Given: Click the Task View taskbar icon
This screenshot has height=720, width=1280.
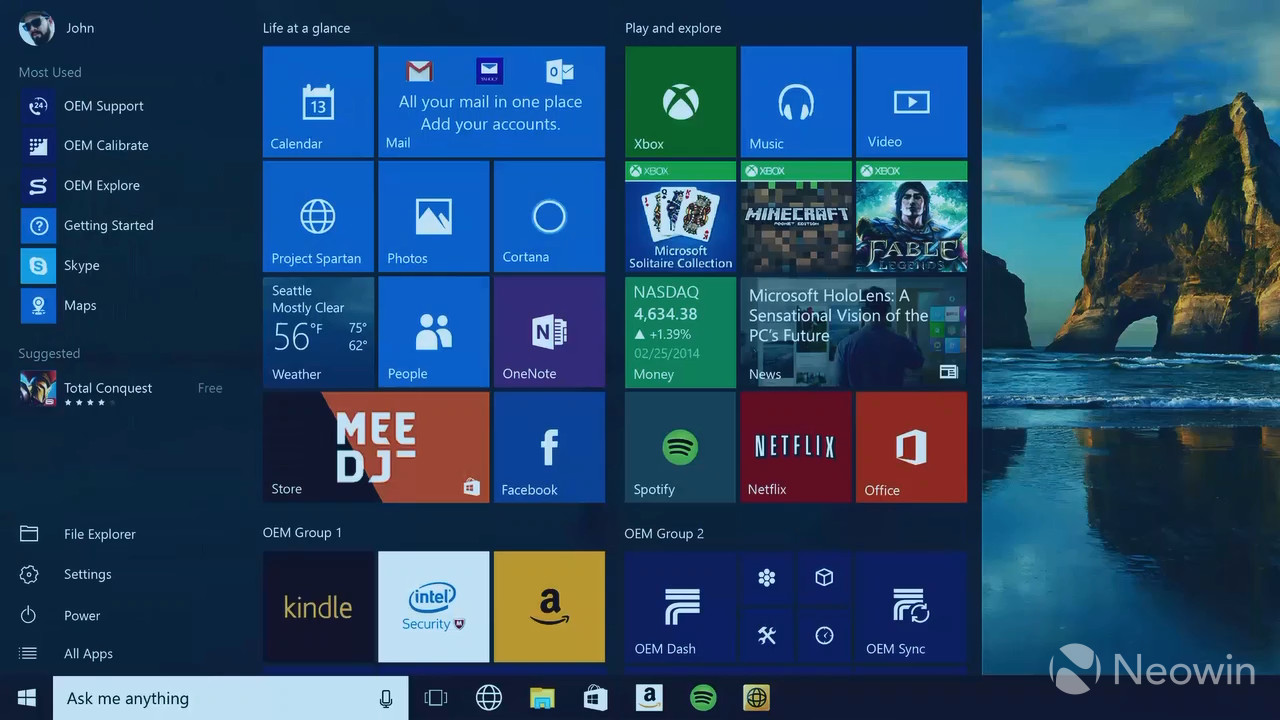Looking at the screenshot, I should coord(436,698).
